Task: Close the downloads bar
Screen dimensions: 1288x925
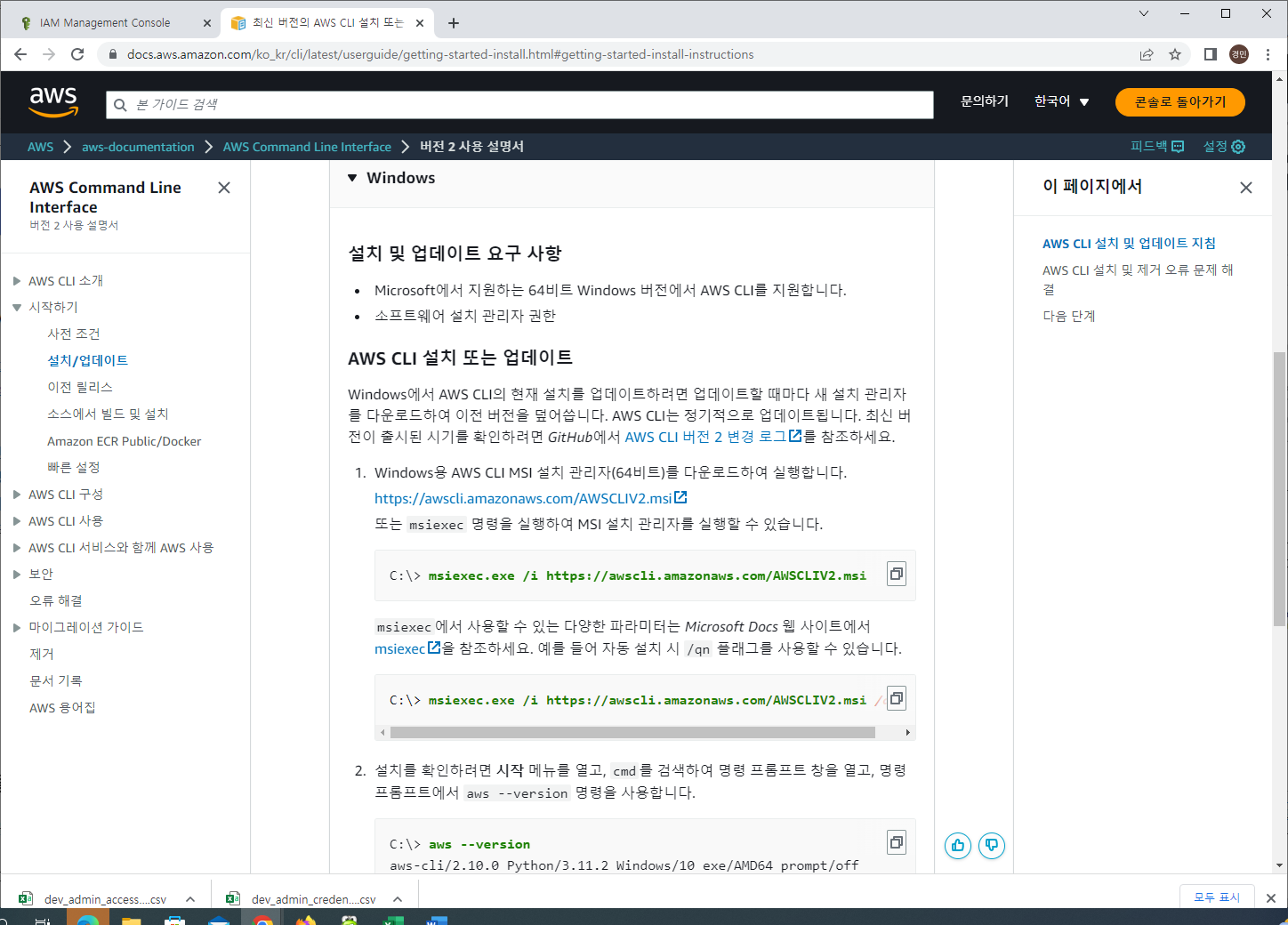Action: click(x=1271, y=898)
